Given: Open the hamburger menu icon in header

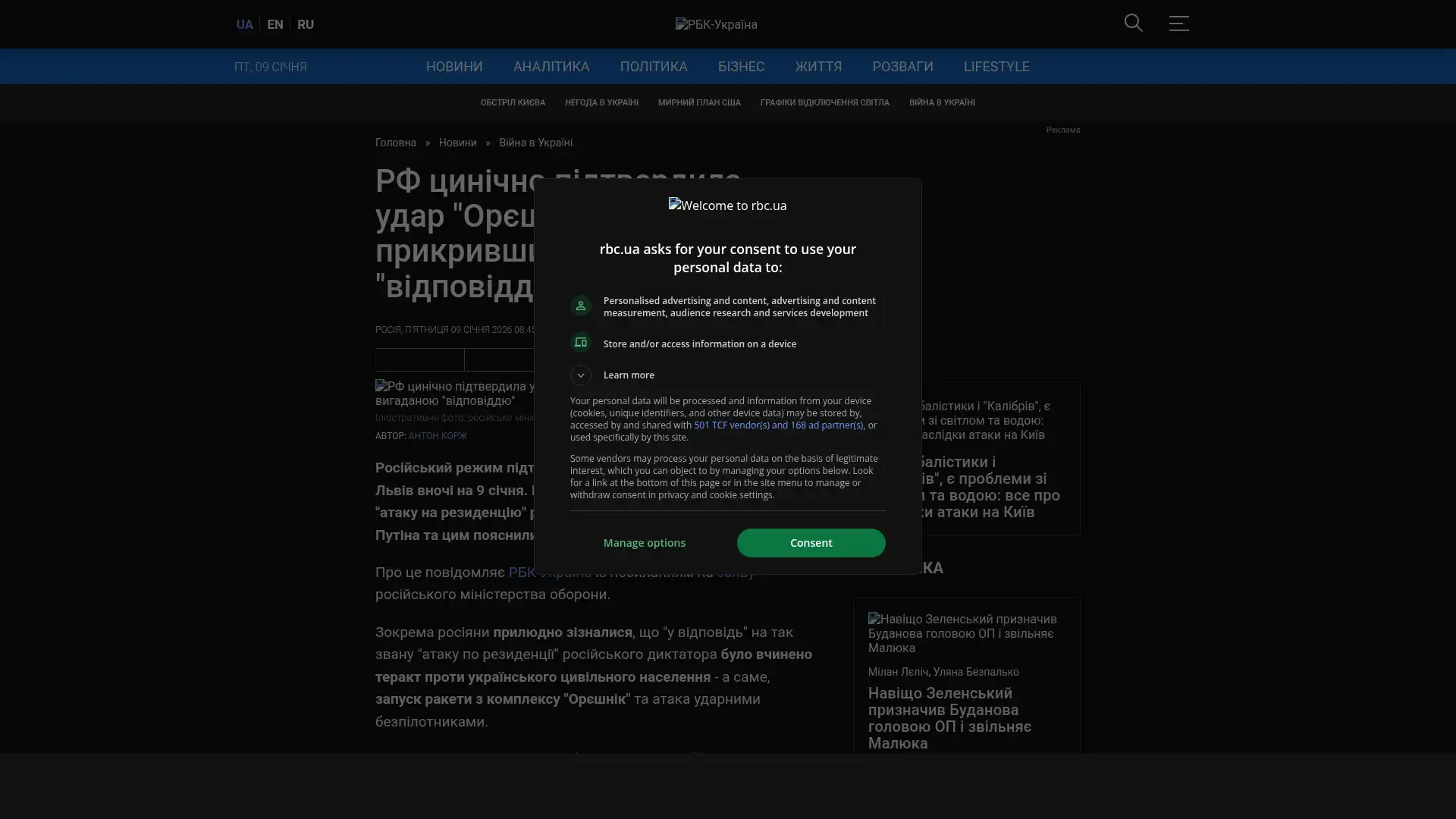Looking at the screenshot, I should [x=1178, y=24].
